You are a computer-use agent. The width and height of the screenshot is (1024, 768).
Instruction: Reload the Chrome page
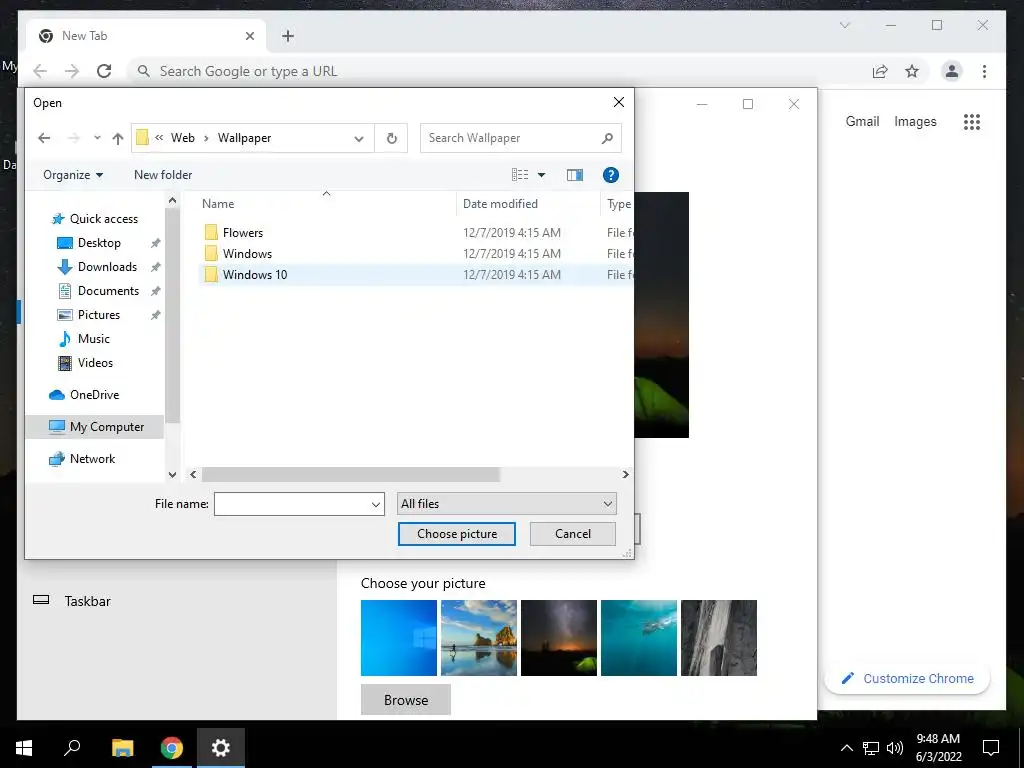click(x=104, y=71)
